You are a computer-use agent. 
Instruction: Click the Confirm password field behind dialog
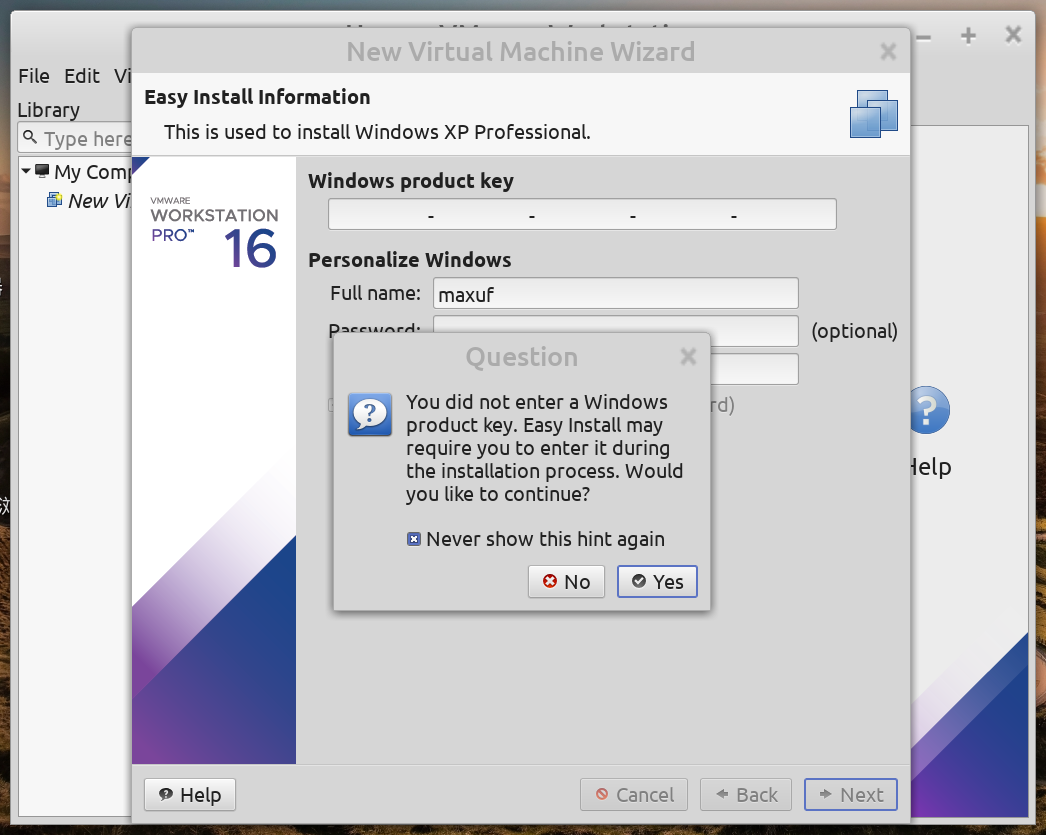(x=754, y=369)
